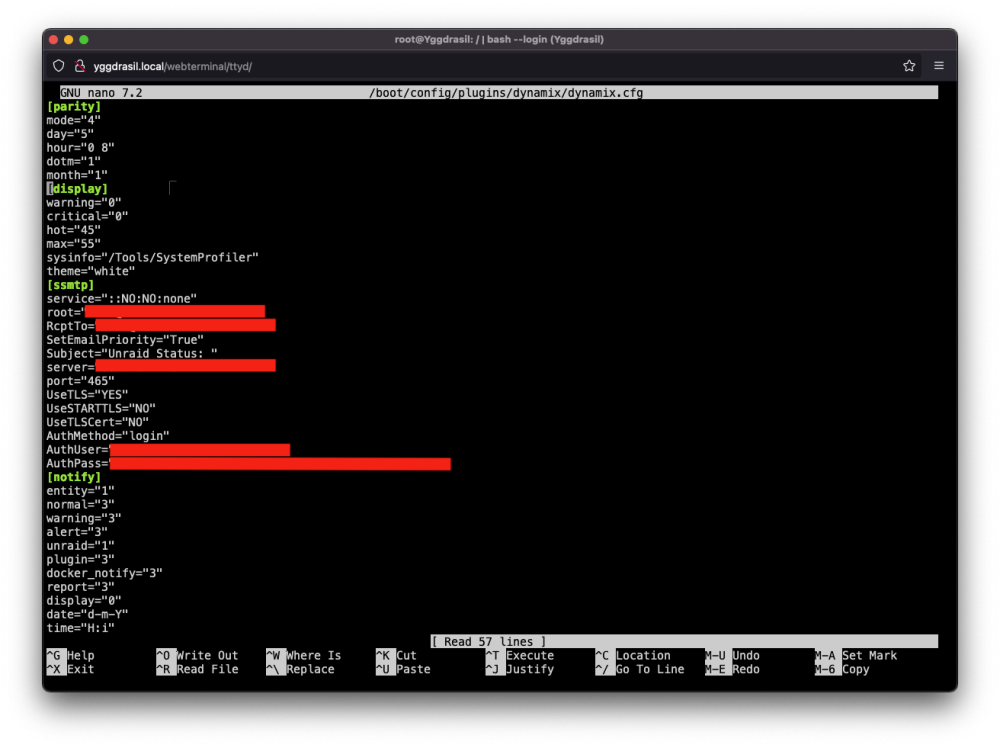Click the green fullscreen window button
The image size is (1000, 748).
point(84,40)
